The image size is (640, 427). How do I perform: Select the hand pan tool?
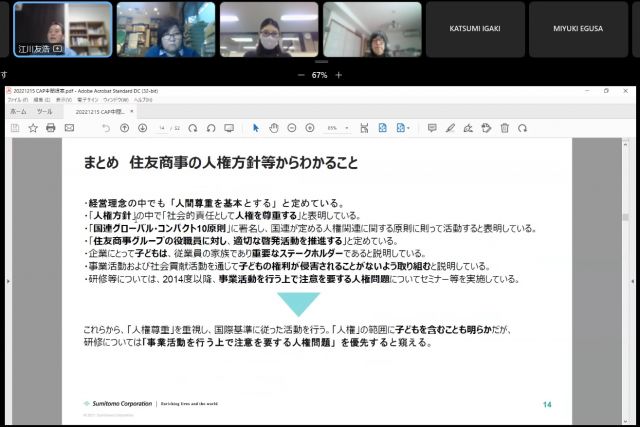click(274, 128)
